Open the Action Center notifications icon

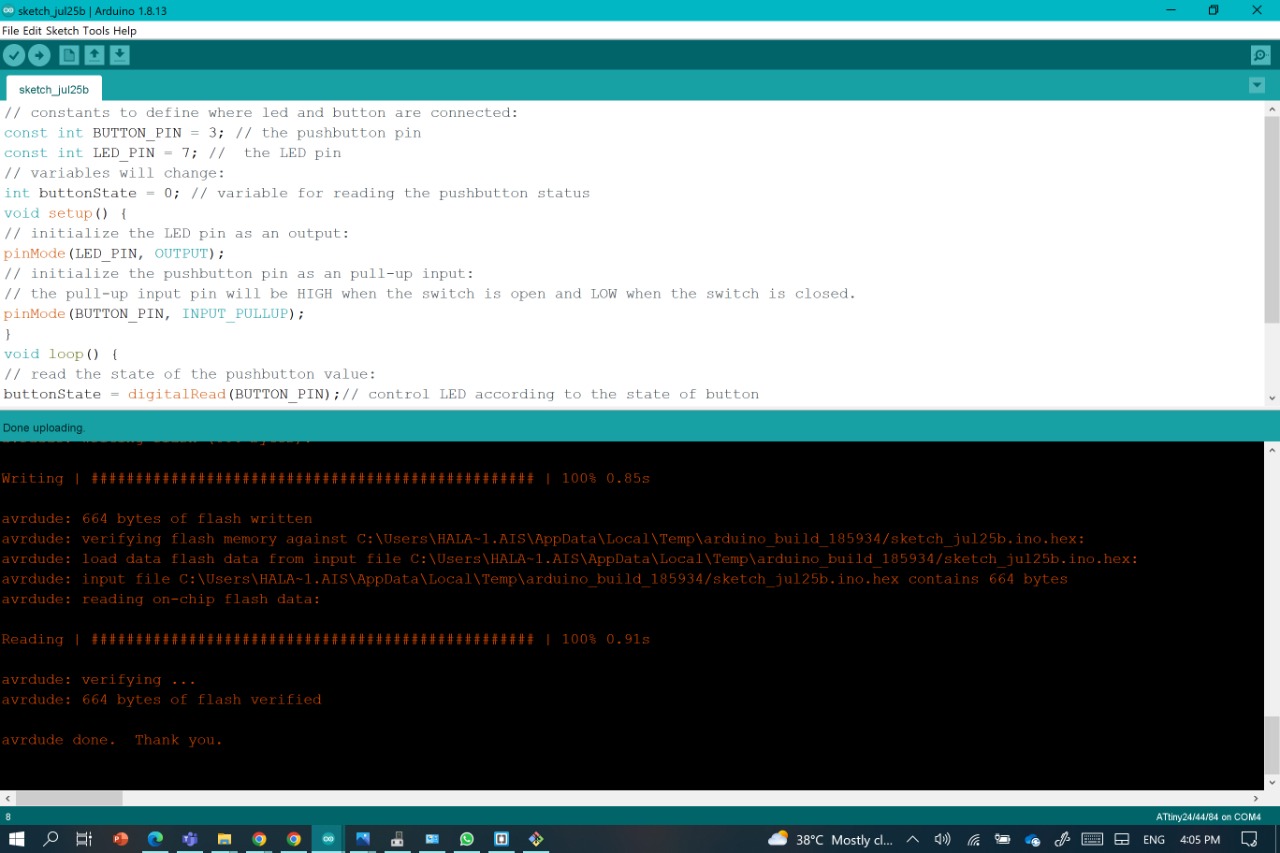1249,840
